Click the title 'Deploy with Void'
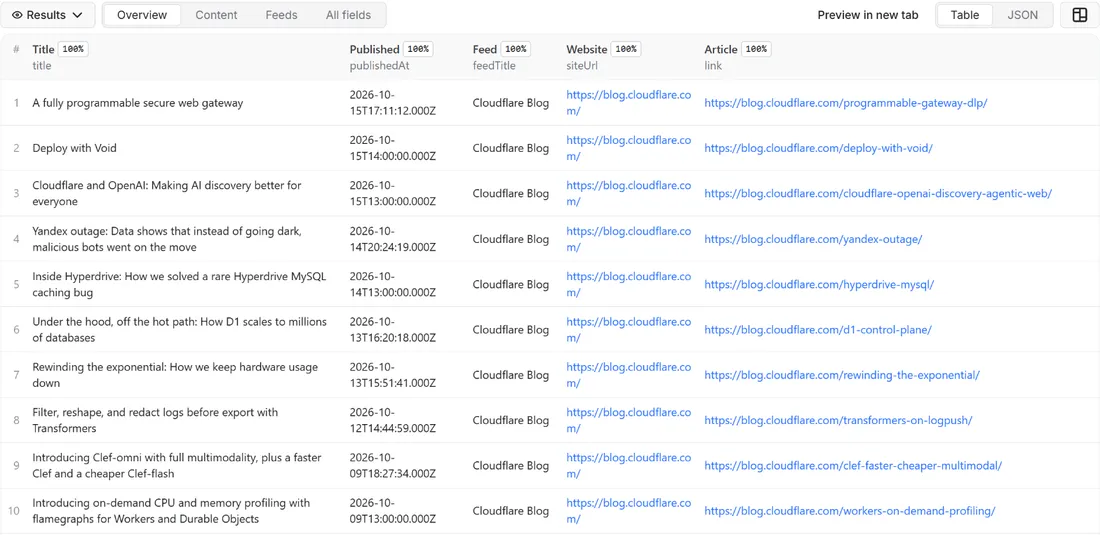This screenshot has width=1100, height=535. click(x=74, y=148)
